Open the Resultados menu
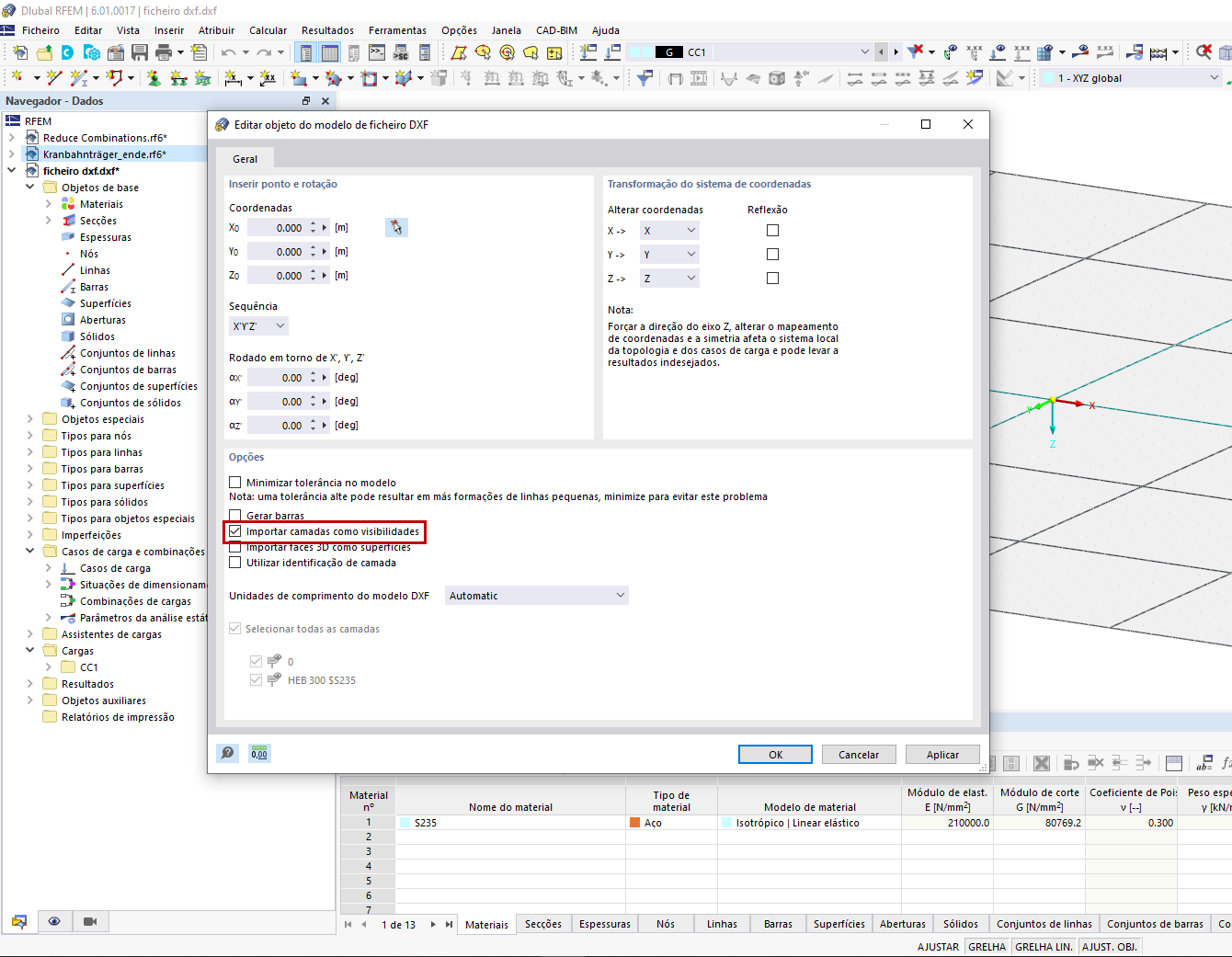 point(327,30)
